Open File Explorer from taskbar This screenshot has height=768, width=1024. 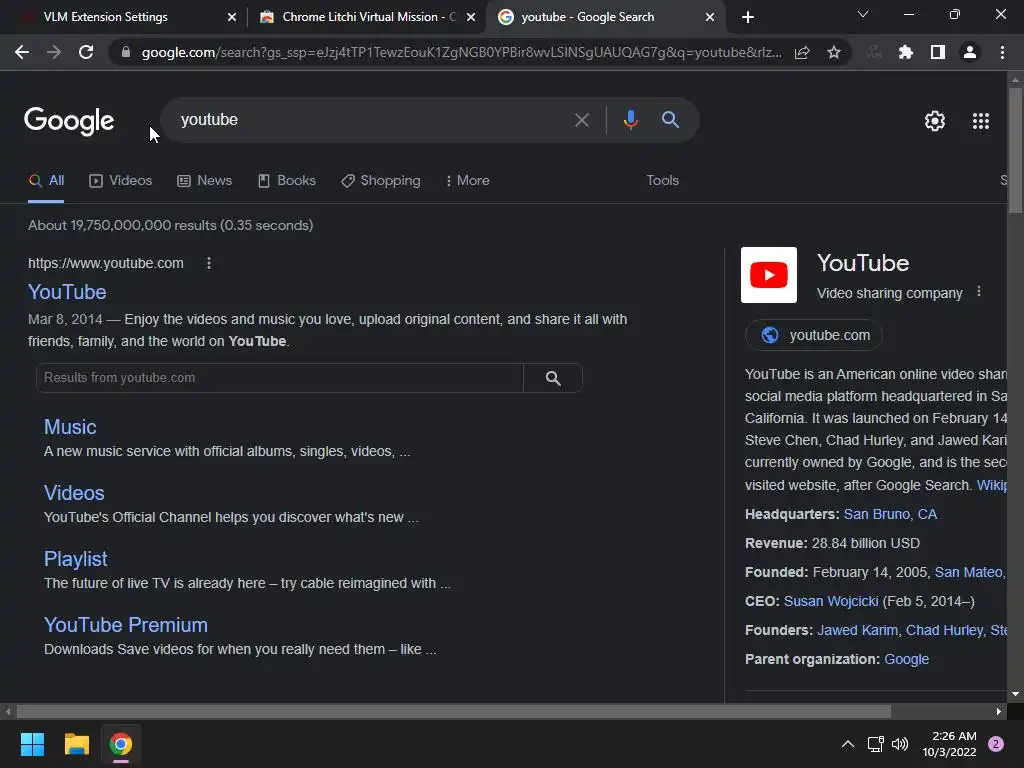[x=76, y=744]
